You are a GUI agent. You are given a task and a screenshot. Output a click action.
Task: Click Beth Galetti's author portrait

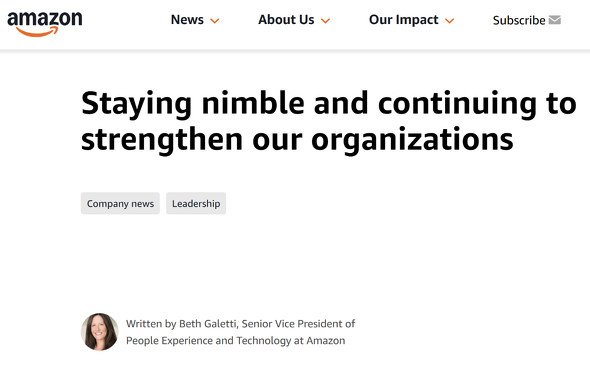[x=100, y=332]
